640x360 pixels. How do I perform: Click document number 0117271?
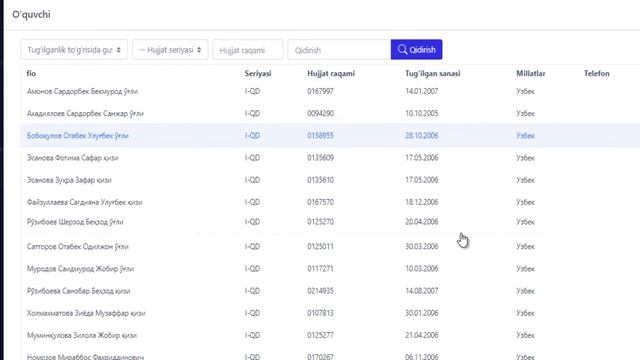[x=320, y=269]
